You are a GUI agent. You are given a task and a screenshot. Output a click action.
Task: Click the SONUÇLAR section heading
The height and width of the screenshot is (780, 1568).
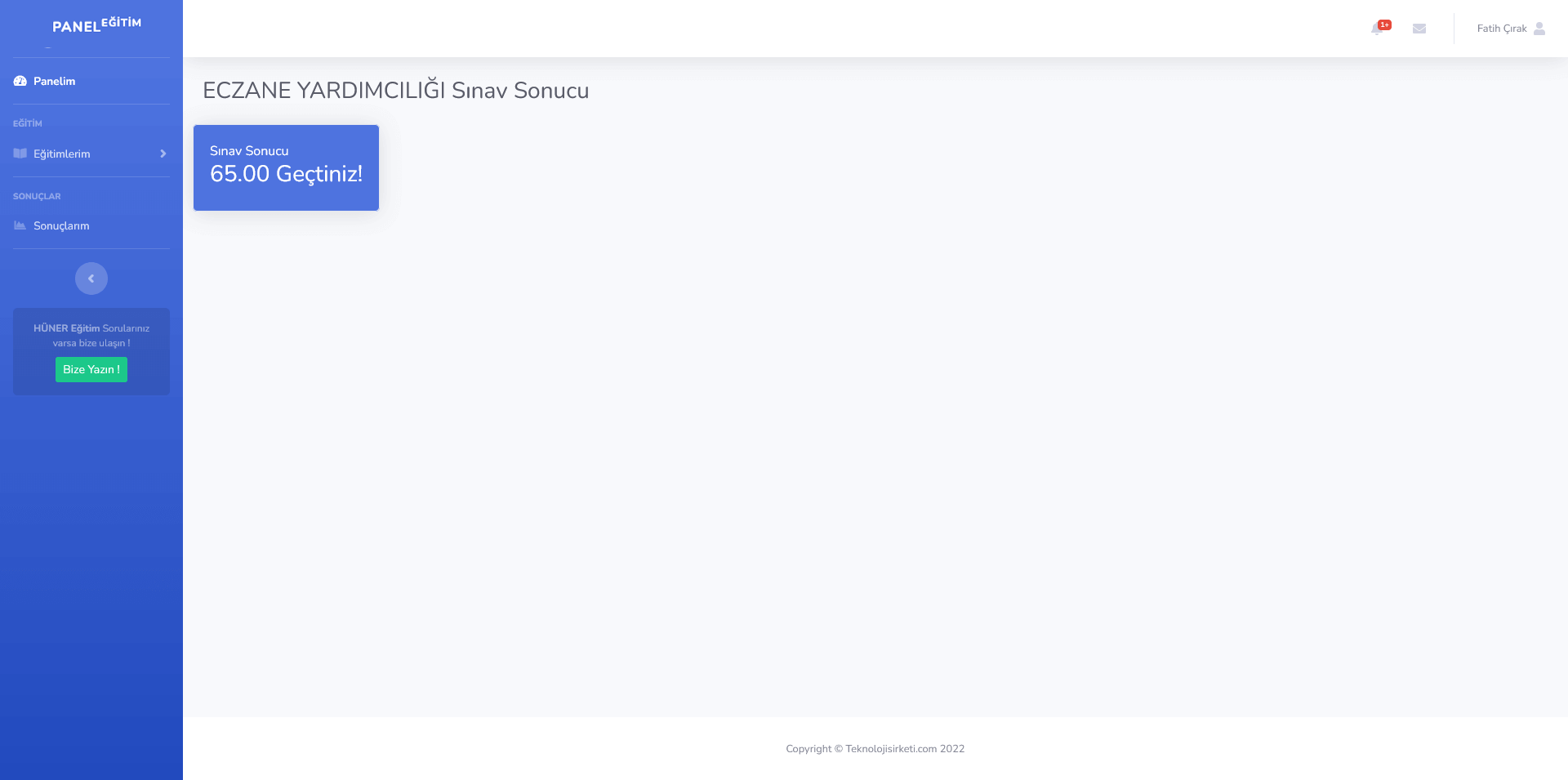click(37, 196)
